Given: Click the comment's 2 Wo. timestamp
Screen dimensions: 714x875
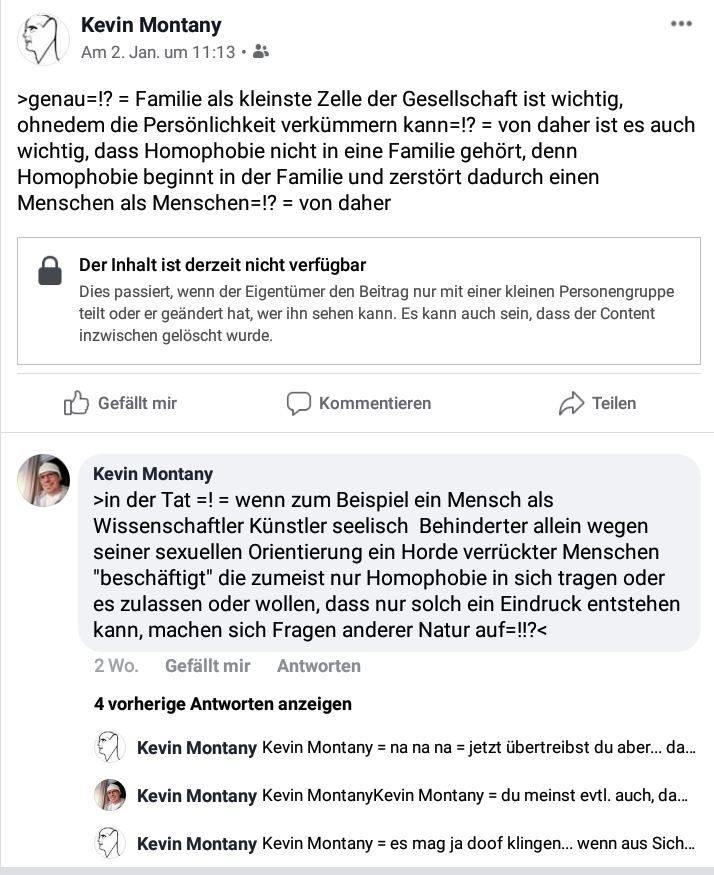Looking at the screenshot, I should click(x=116, y=666).
